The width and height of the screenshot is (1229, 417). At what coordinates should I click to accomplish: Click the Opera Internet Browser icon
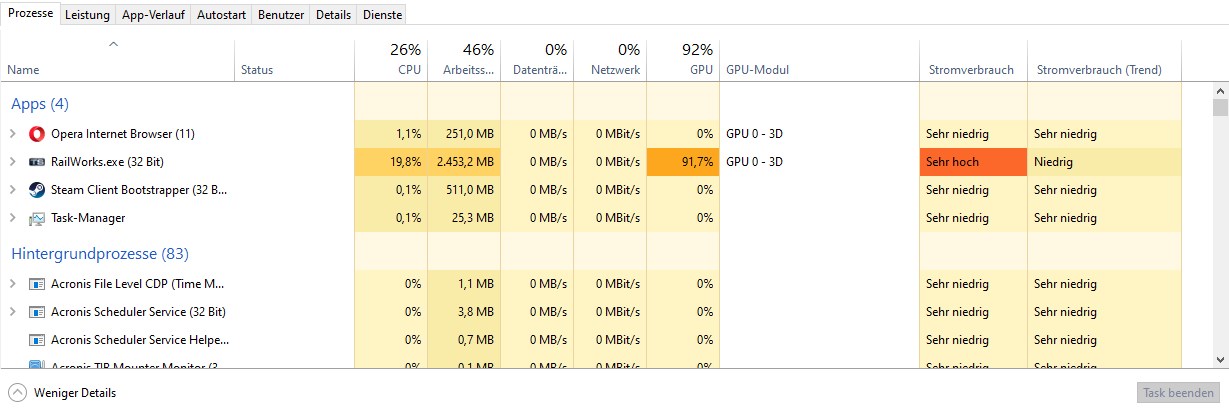pos(37,134)
